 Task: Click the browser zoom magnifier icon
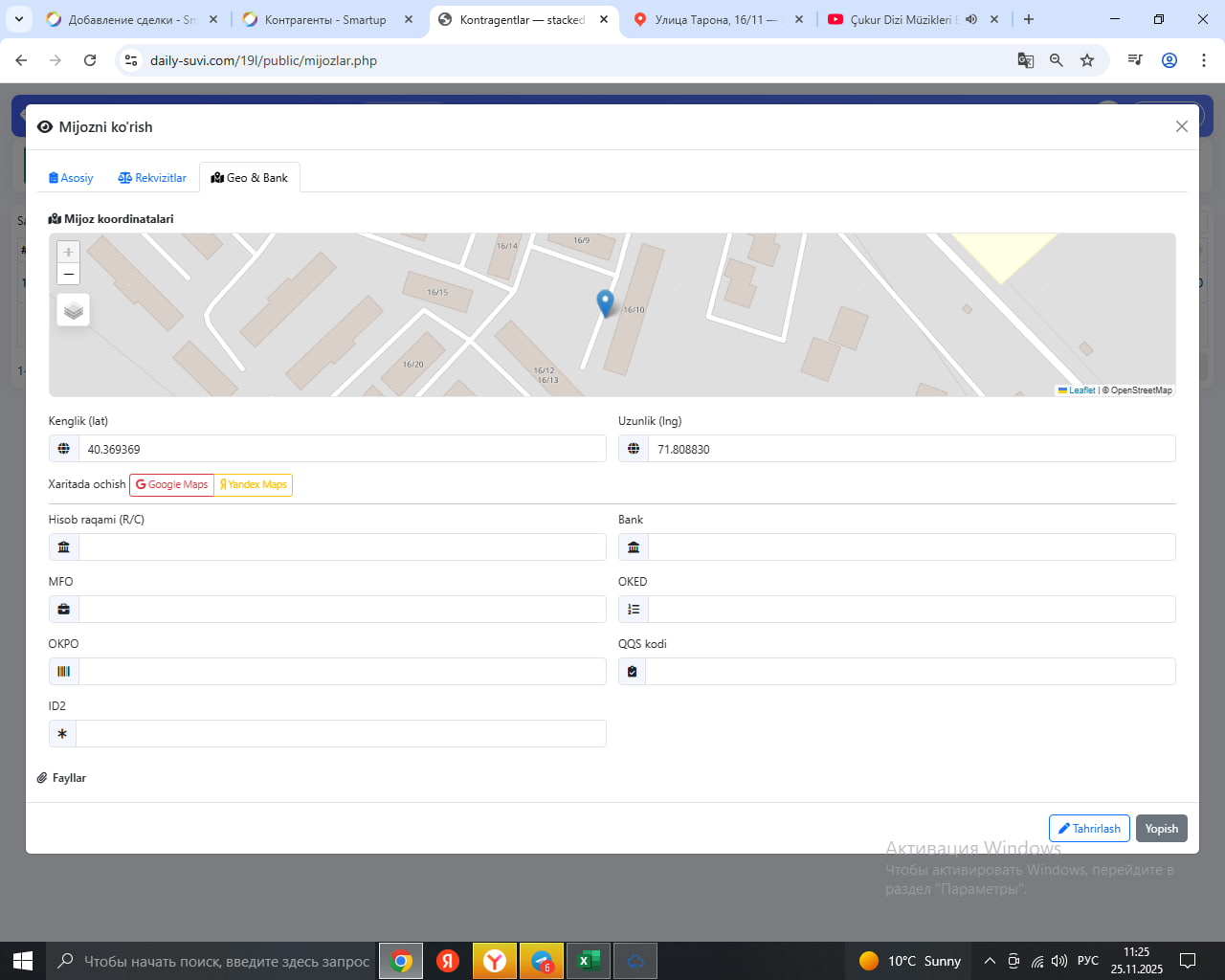point(1057,60)
